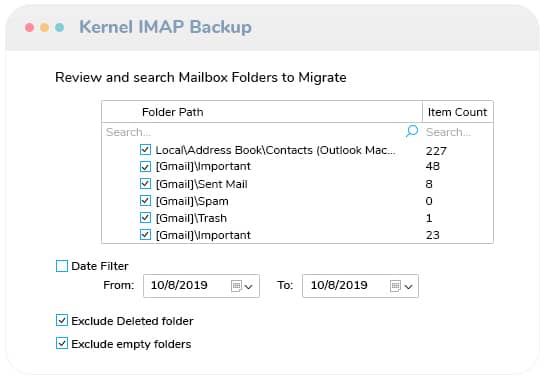Select the Local\Address Book\Contacts row text
Viewport: 545px width, 380px height.
point(275,150)
